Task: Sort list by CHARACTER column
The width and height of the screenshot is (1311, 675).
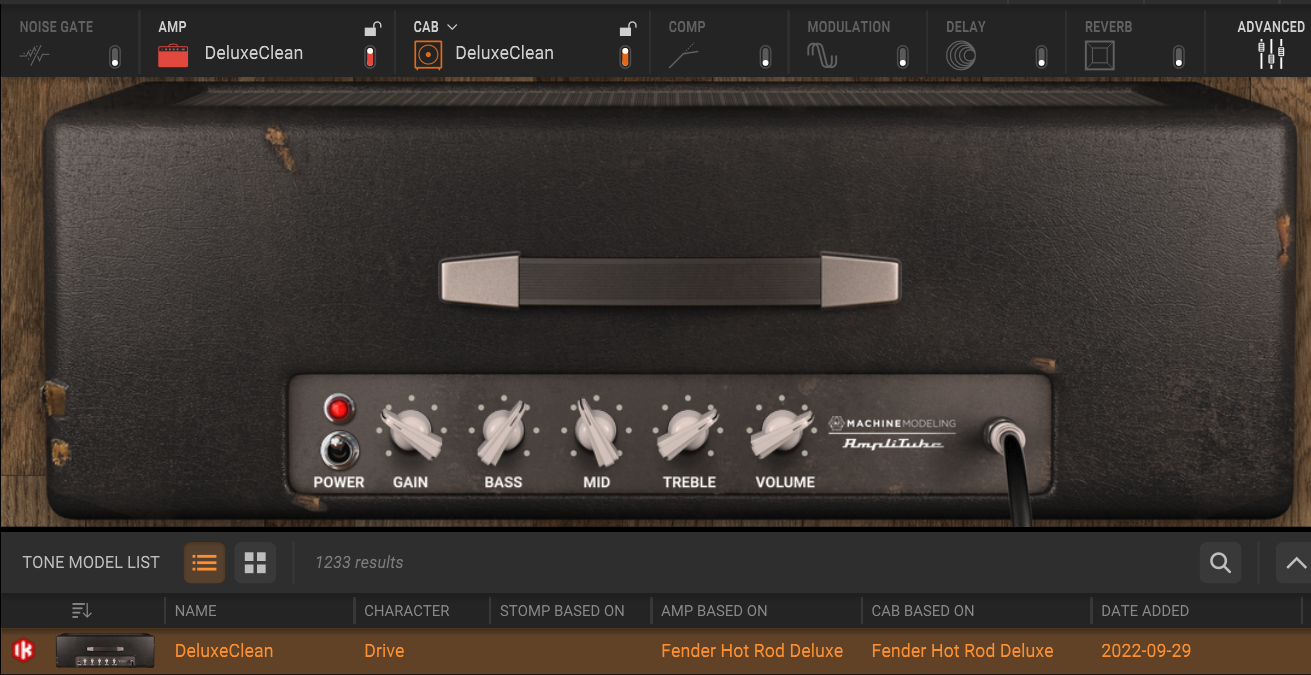Action: 406,610
